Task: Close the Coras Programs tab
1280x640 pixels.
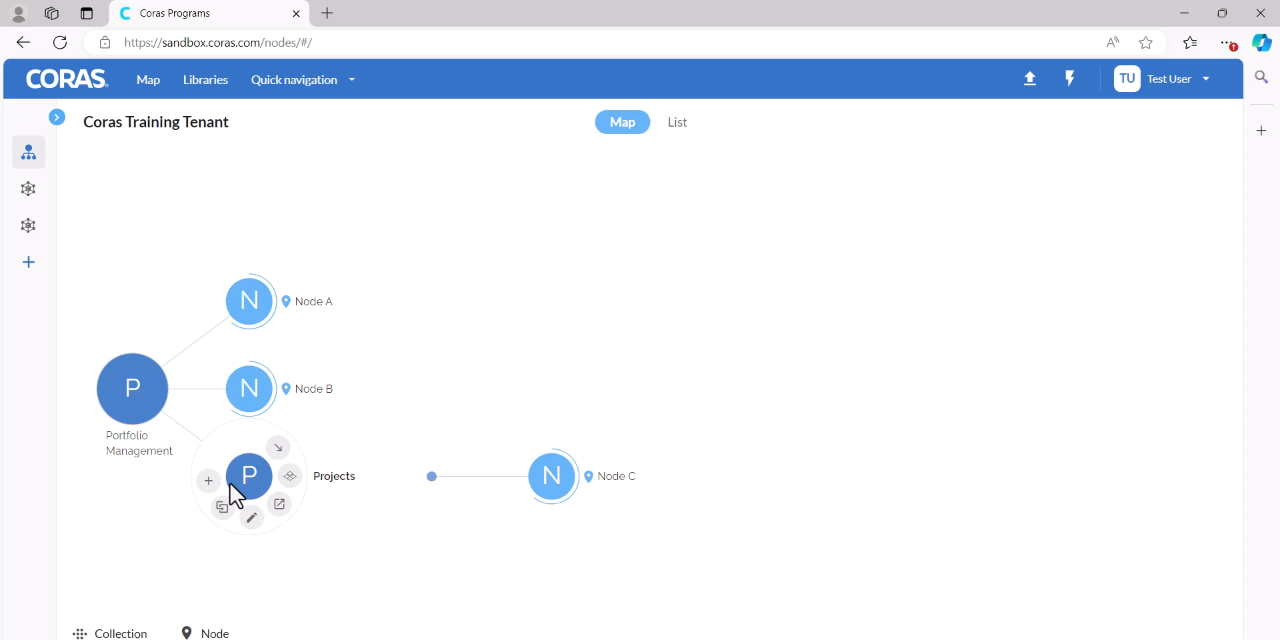Action: tap(296, 14)
